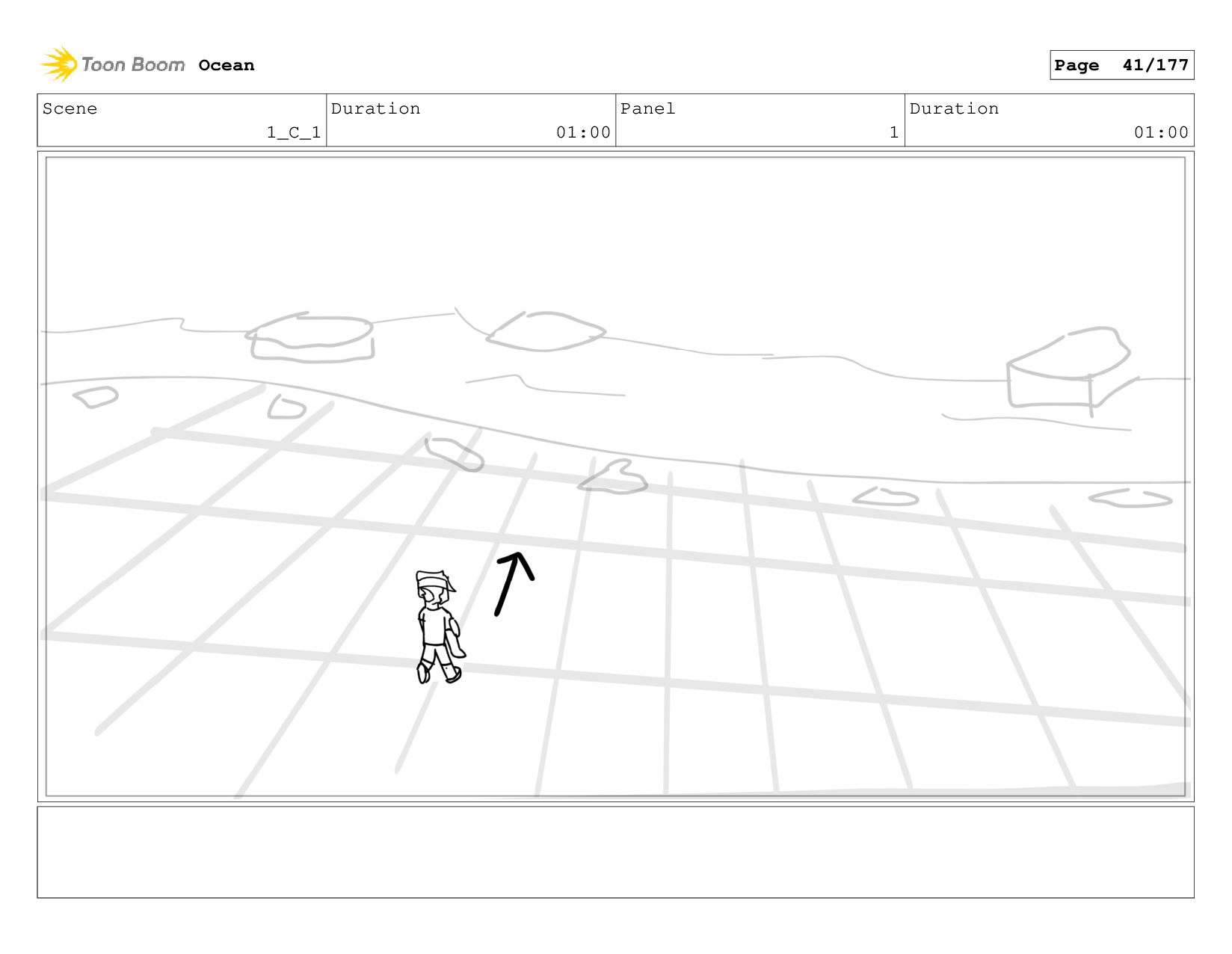Click the 'Duration' label beside Panel

pos(954,109)
